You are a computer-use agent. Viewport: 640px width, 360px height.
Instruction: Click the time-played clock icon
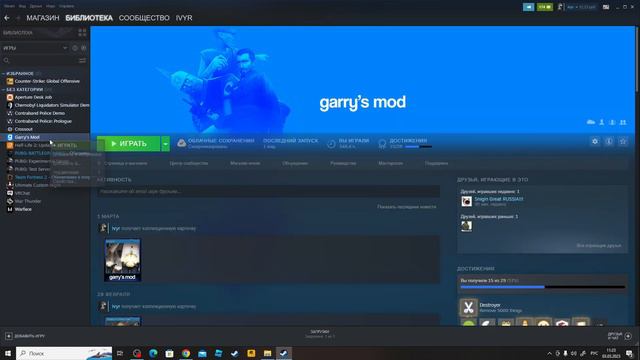pyautogui.click(x=331, y=144)
